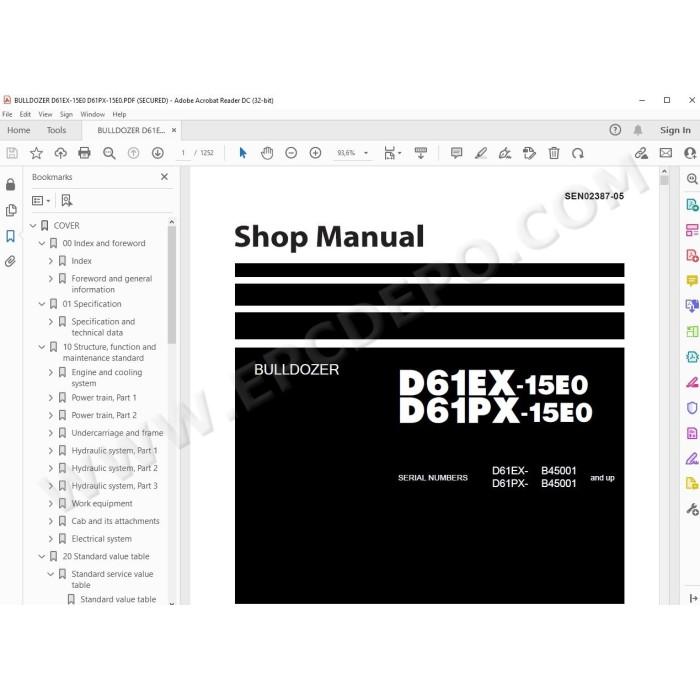Screen dimensions: 700x700
Task: Open the security lock panel
Action: (11, 184)
